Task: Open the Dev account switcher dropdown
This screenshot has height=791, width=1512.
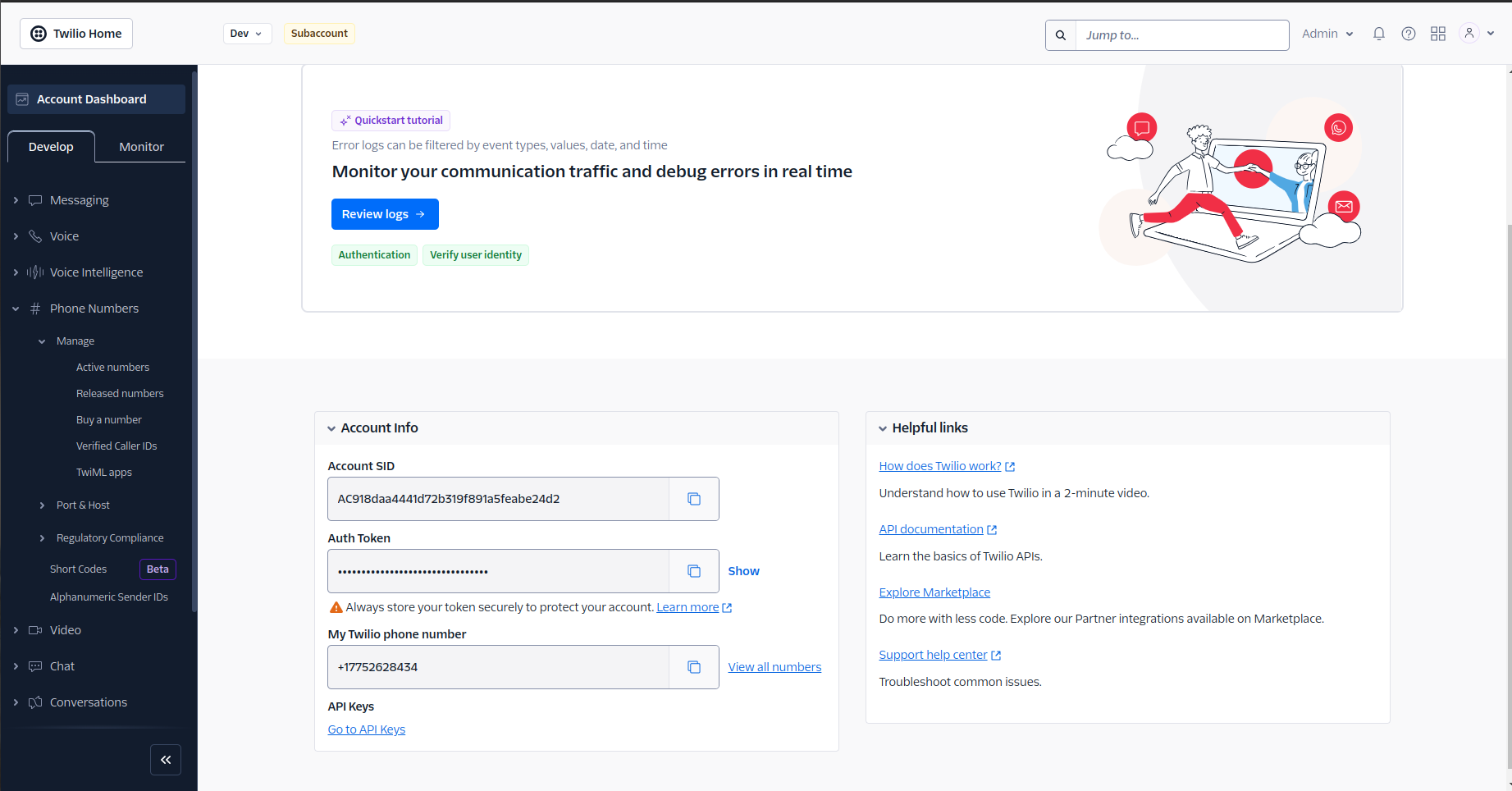Action: pyautogui.click(x=247, y=34)
